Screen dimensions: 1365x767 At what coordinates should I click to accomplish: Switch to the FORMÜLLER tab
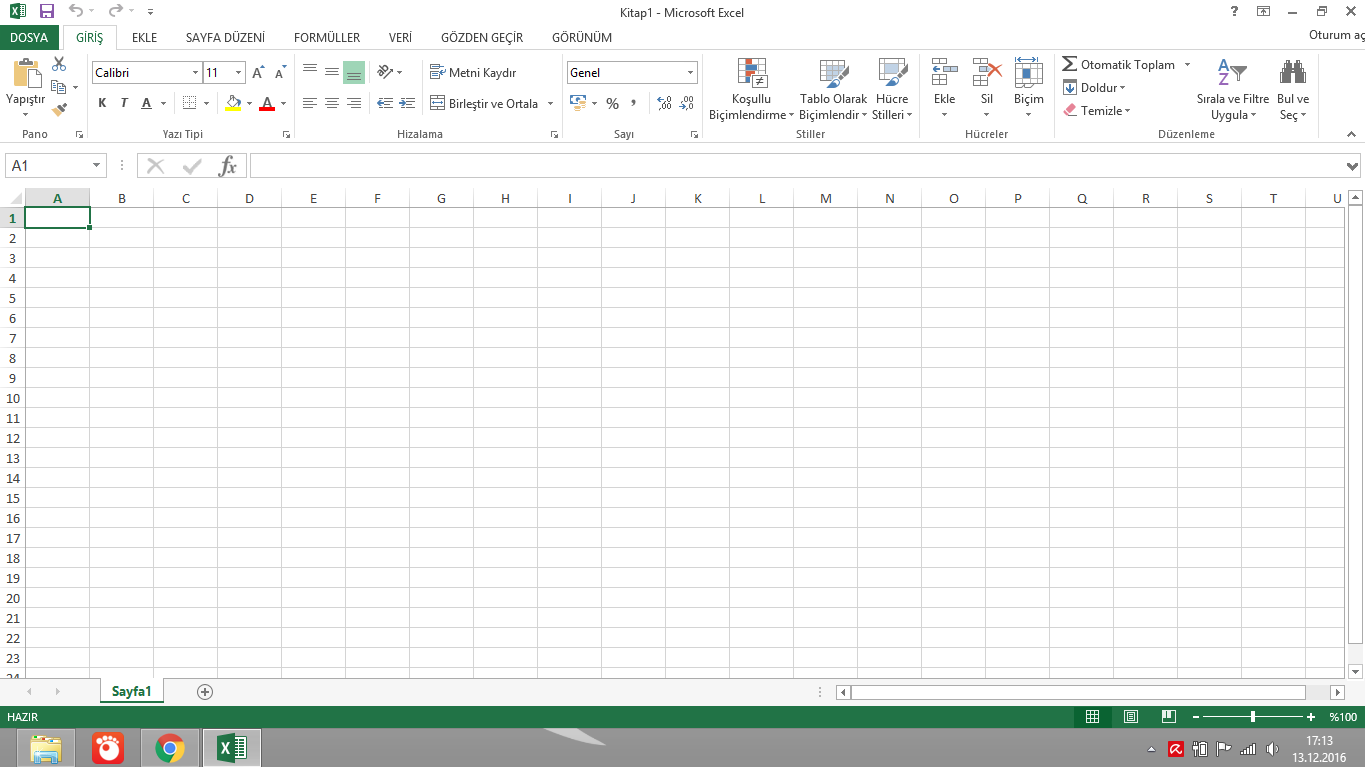327,37
